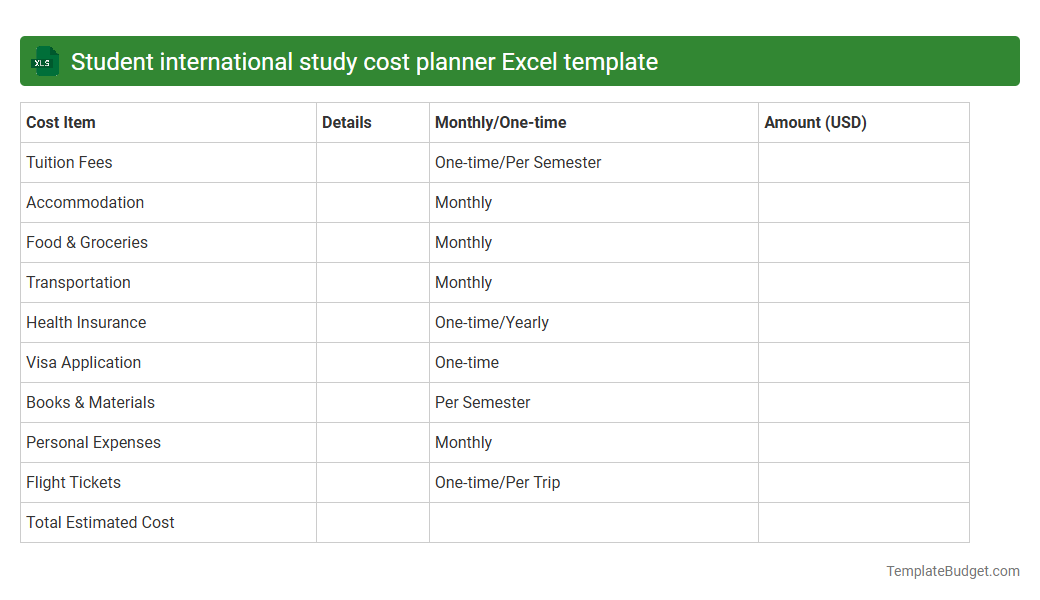Click the green XLS file icon
Screen dimensions: 1040x600
pos(44,61)
